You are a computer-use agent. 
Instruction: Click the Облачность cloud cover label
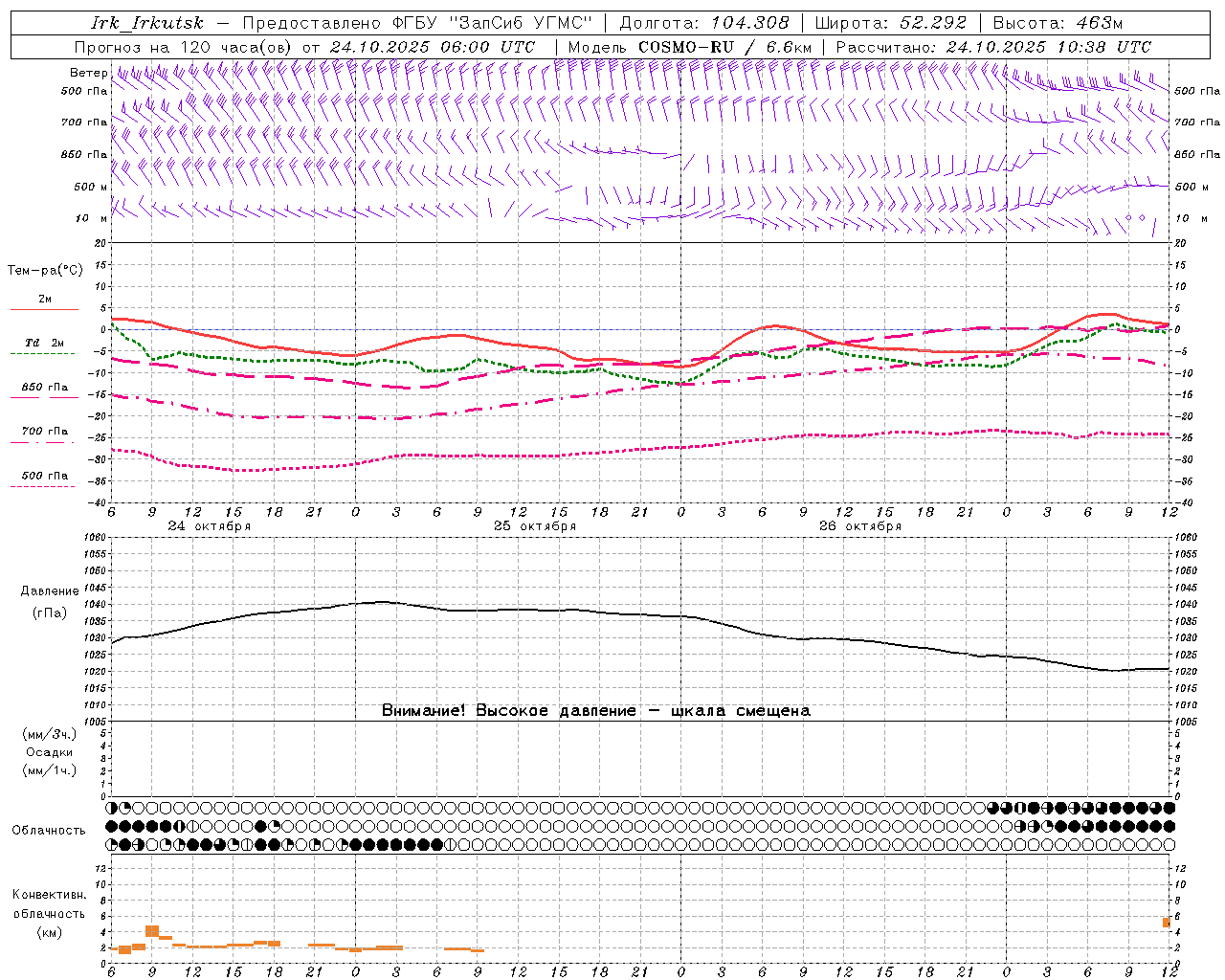click(x=49, y=831)
